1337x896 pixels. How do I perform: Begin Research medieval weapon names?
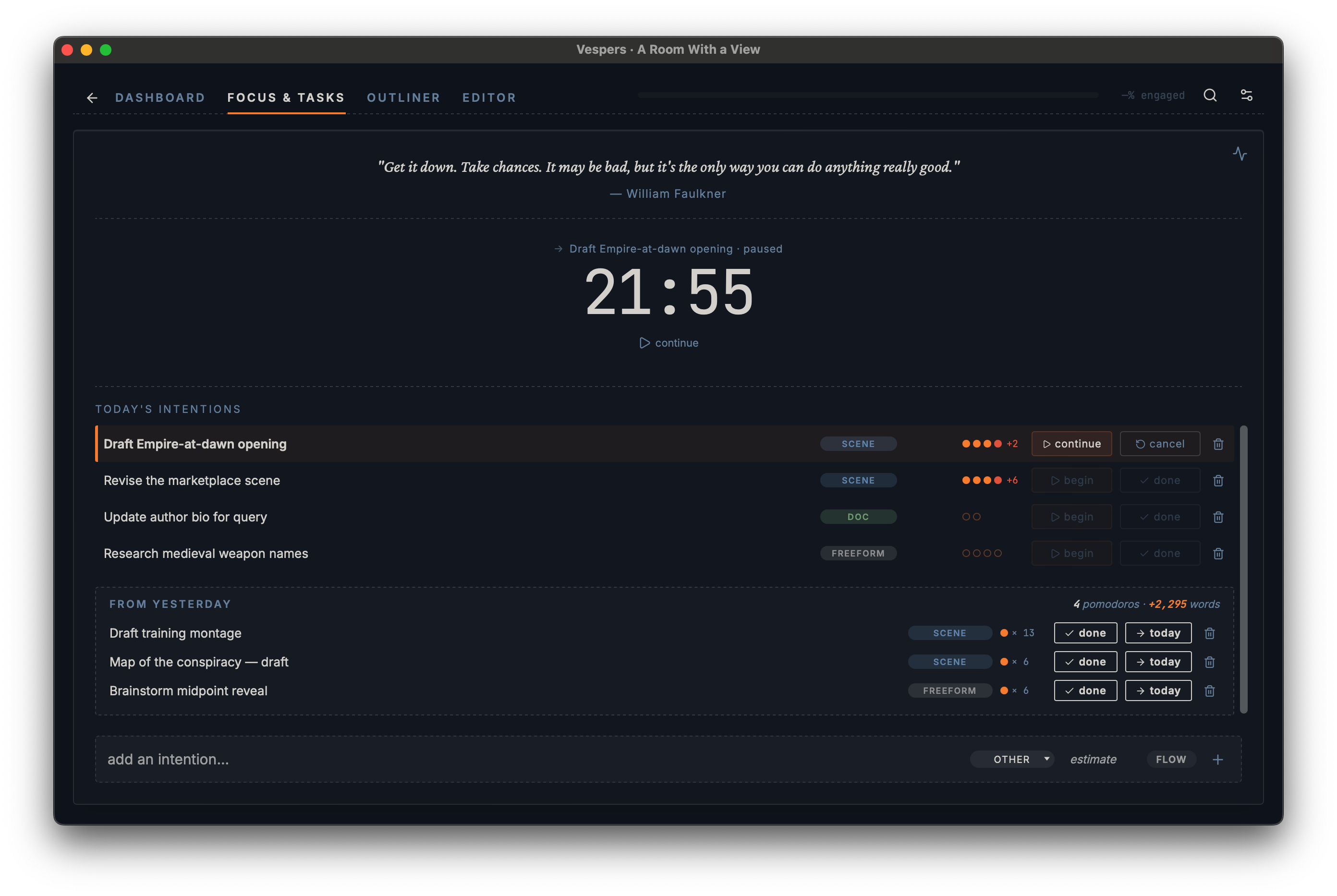[x=1071, y=554]
